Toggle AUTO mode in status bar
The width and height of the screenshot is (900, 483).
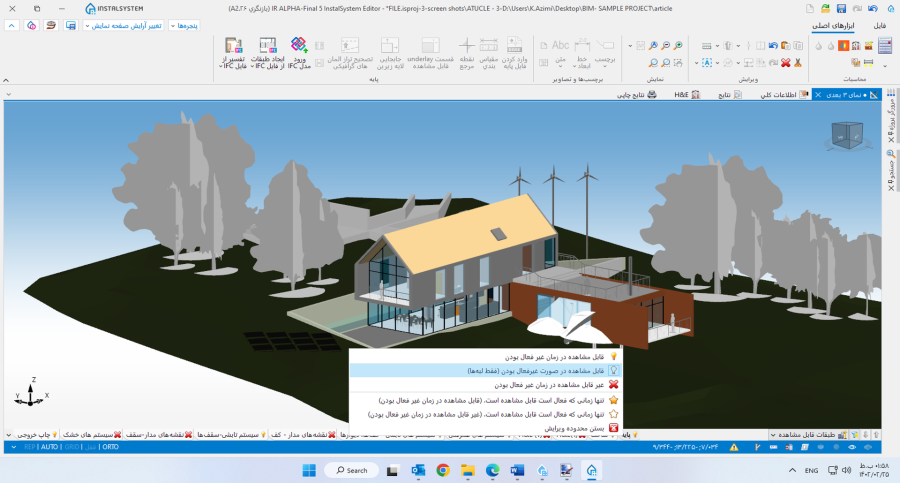point(50,447)
